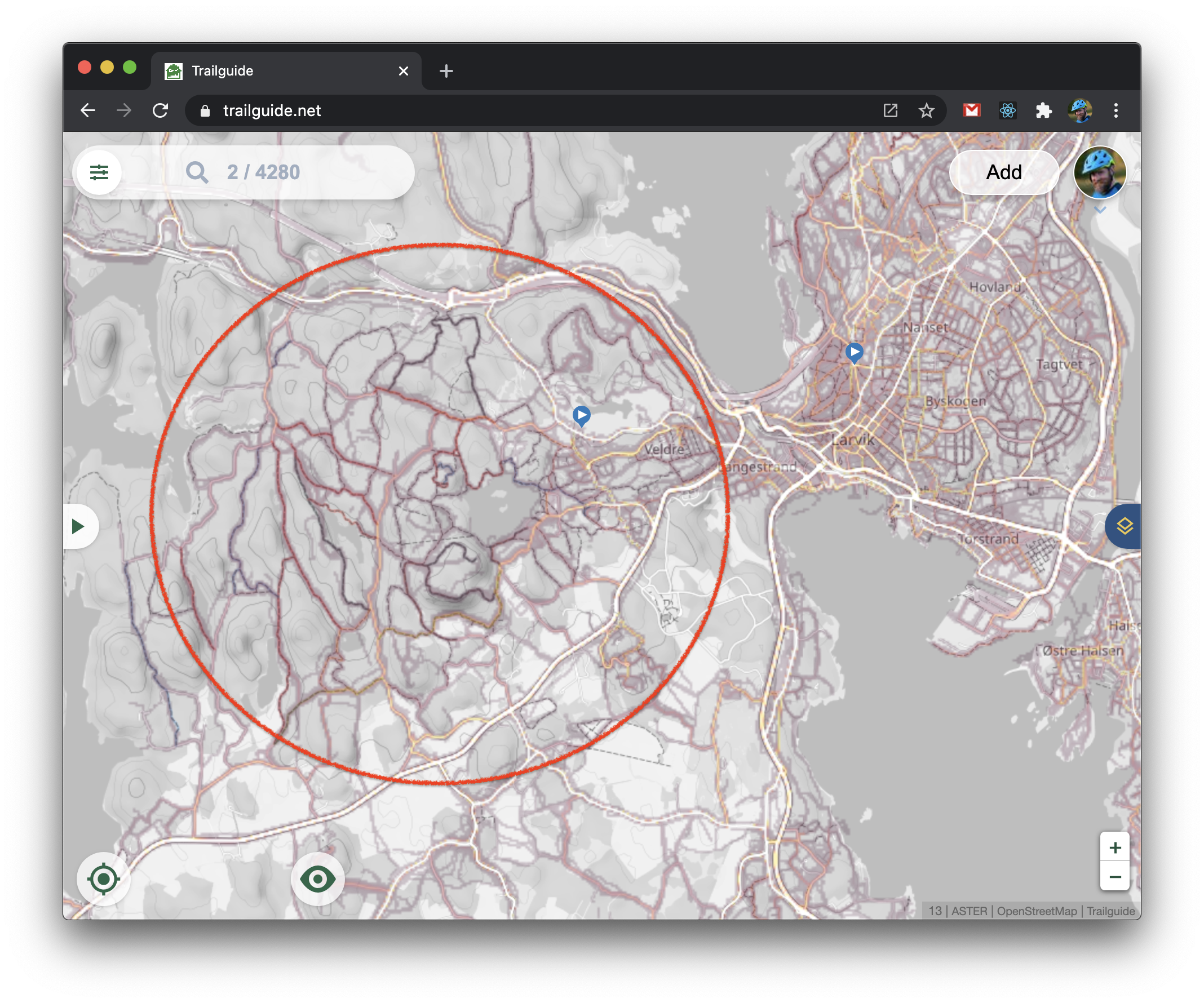Go forward in browser history
Image resolution: width=1204 pixels, height=1003 pixels.
[124, 110]
